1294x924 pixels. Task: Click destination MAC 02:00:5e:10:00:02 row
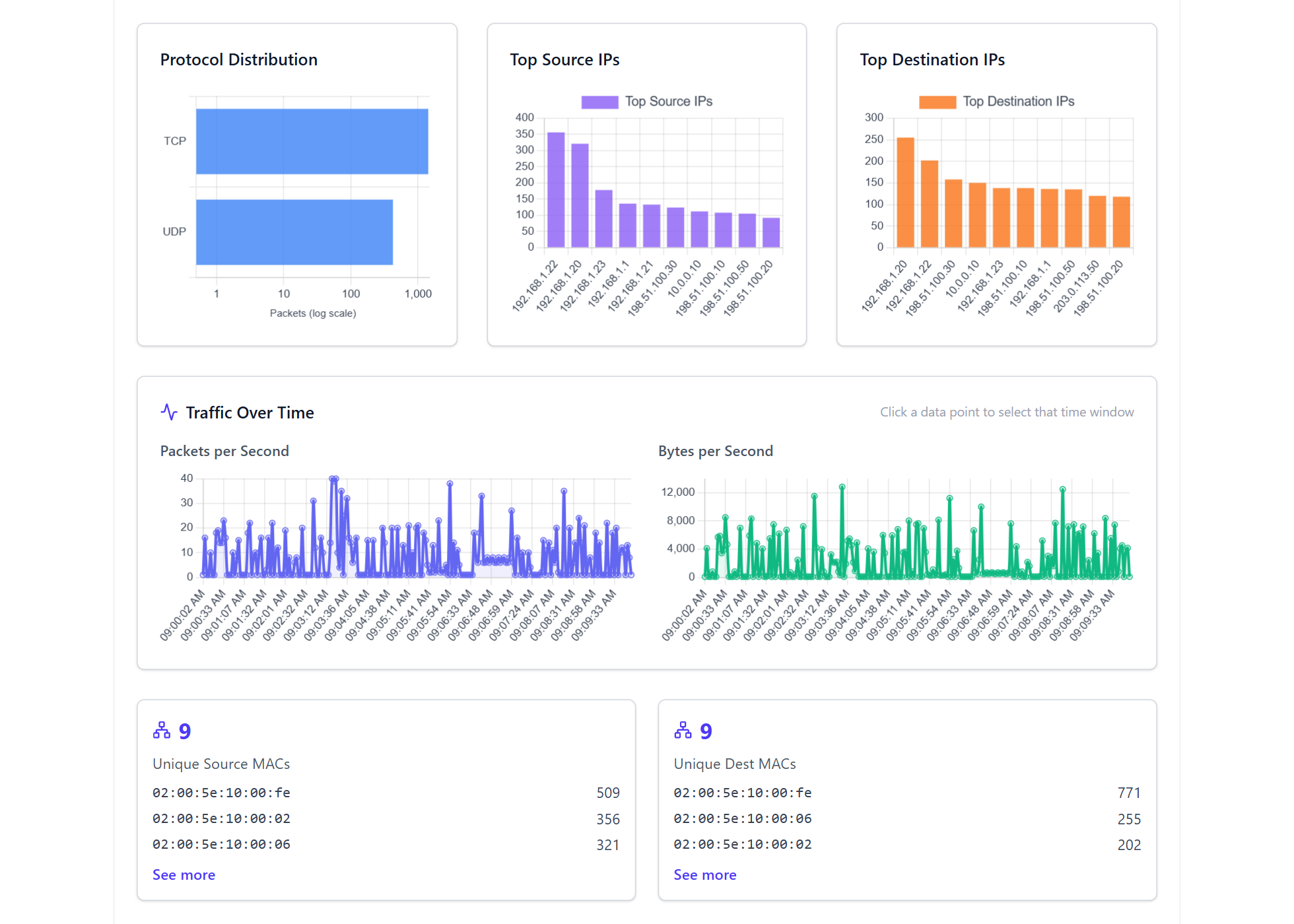point(907,844)
